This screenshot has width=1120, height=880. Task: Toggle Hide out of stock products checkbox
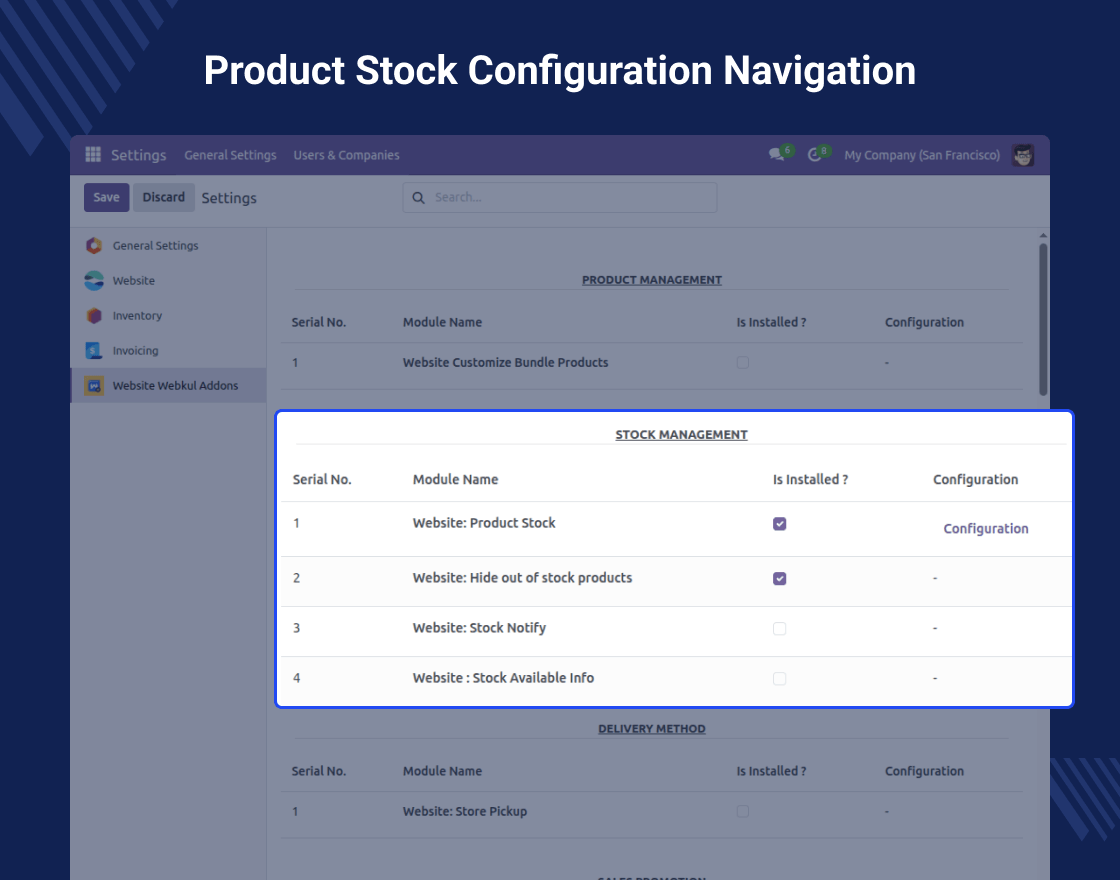click(x=779, y=579)
